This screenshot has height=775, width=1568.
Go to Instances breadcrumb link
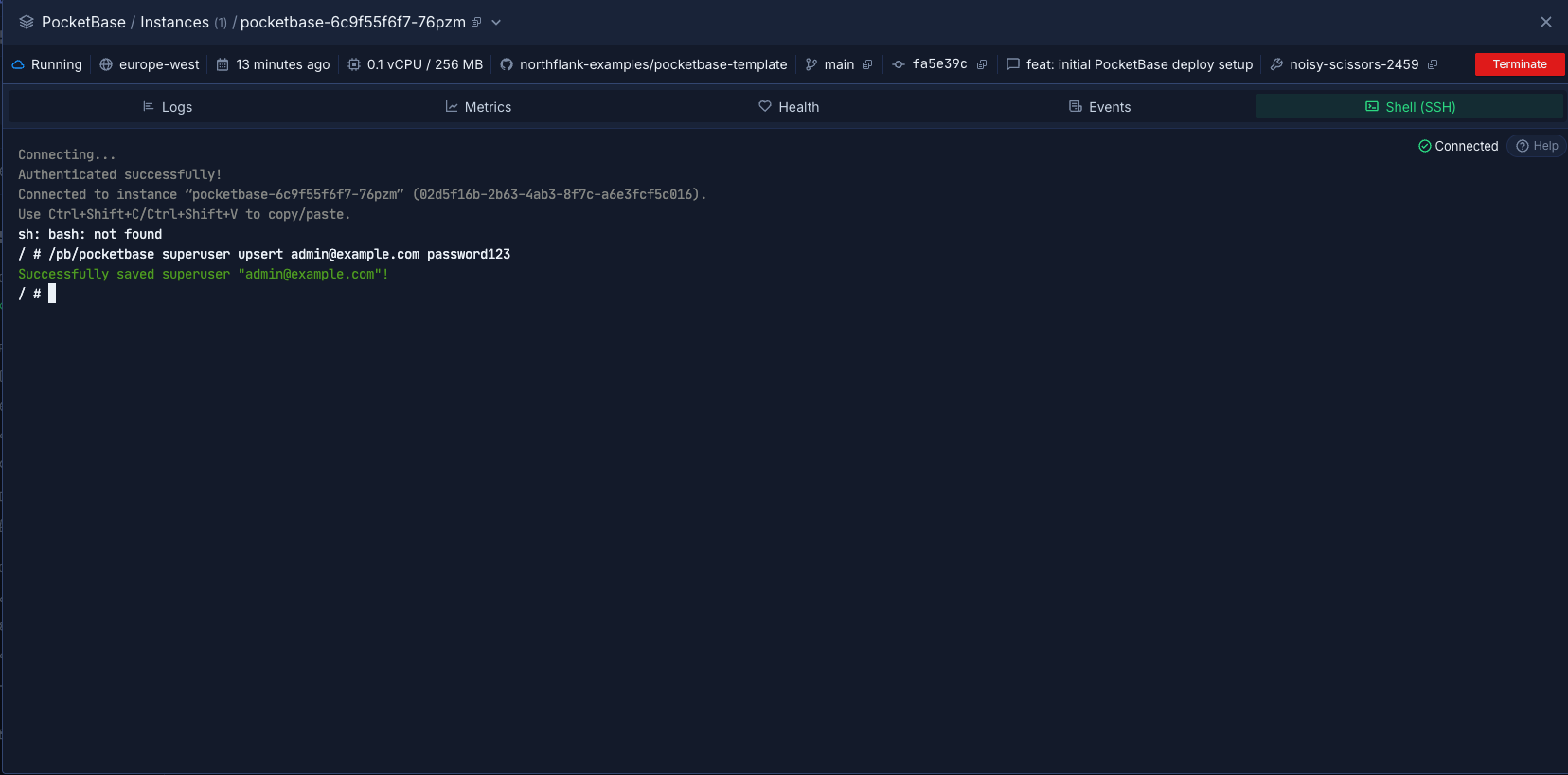tap(174, 22)
